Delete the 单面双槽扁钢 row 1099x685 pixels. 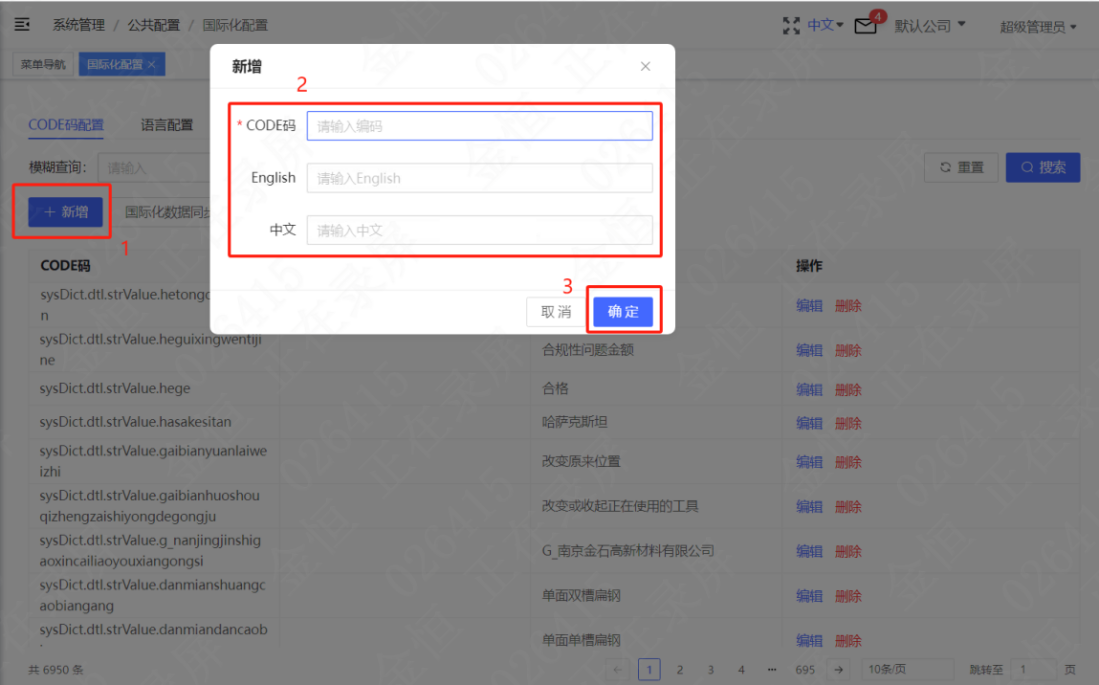click(x=848, y=596)
